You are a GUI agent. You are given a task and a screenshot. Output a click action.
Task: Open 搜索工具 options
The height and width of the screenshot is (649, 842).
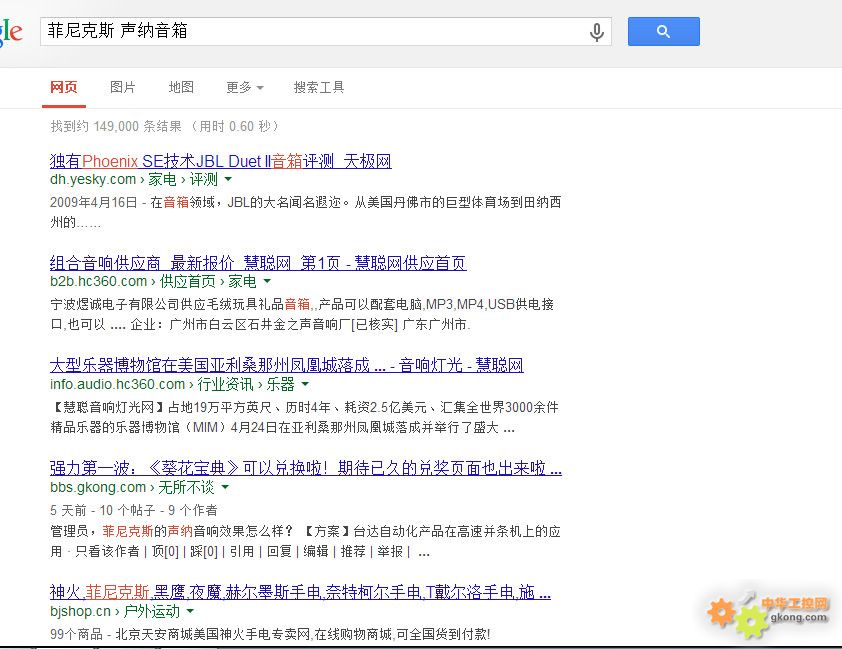319,87
